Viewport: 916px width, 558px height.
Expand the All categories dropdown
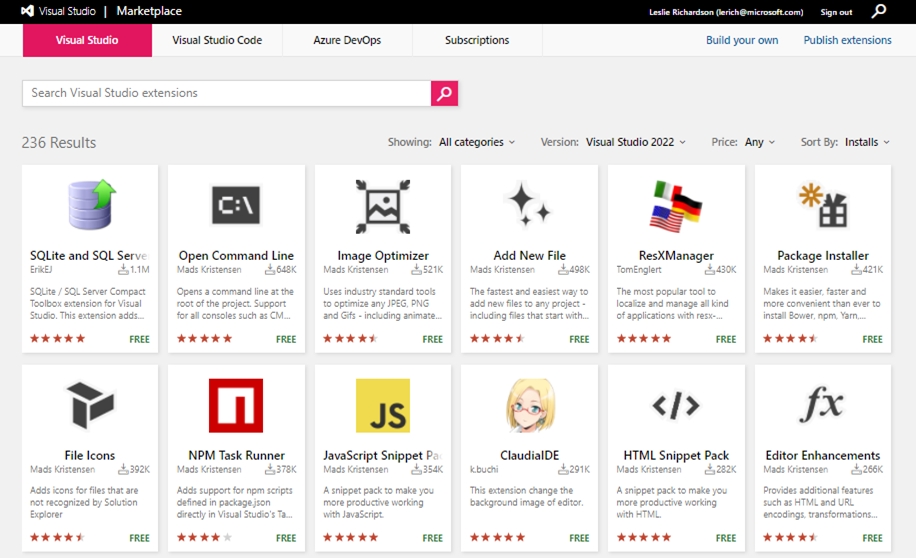click(x=477, y=142)
